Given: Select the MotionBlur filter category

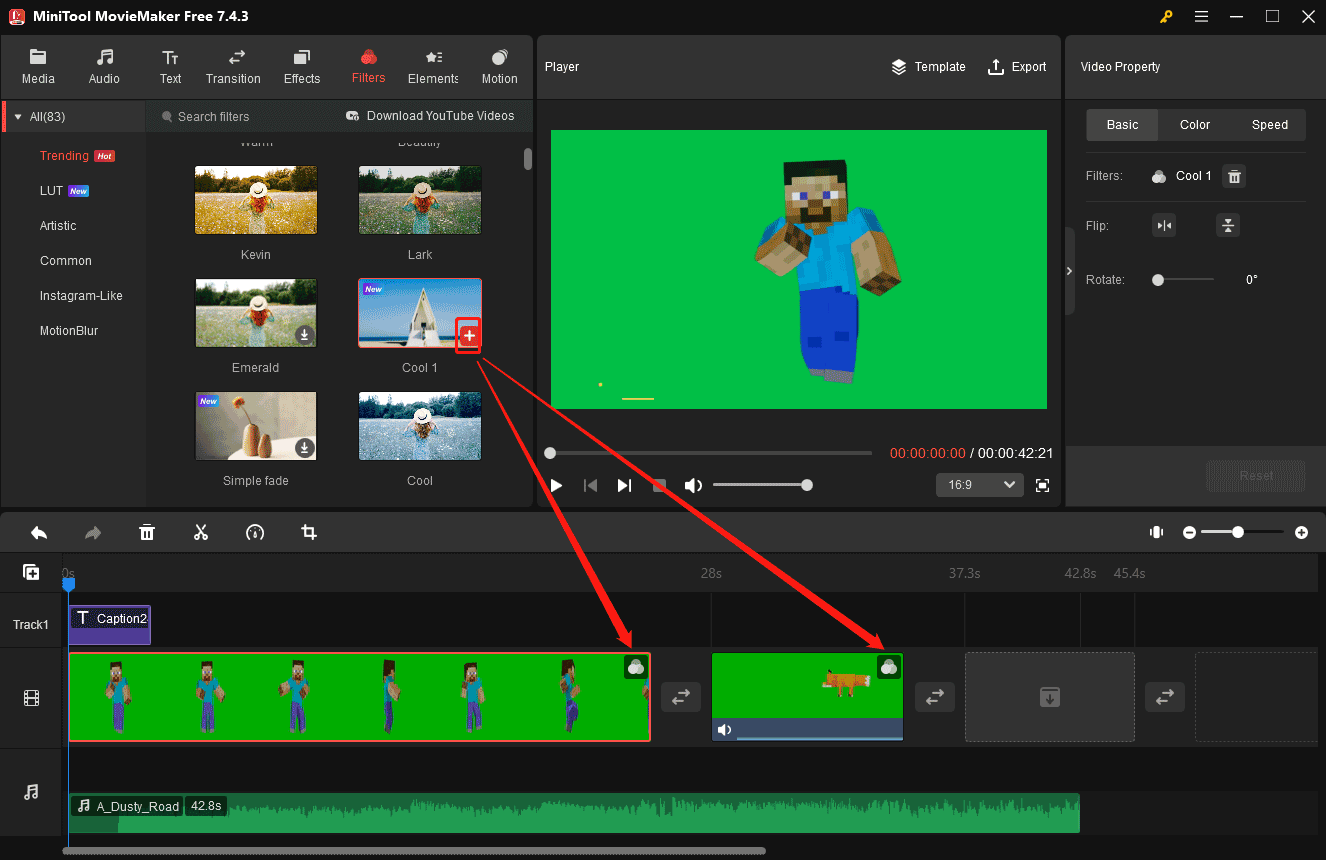Looking at the screenshot, I should (69, 331).
